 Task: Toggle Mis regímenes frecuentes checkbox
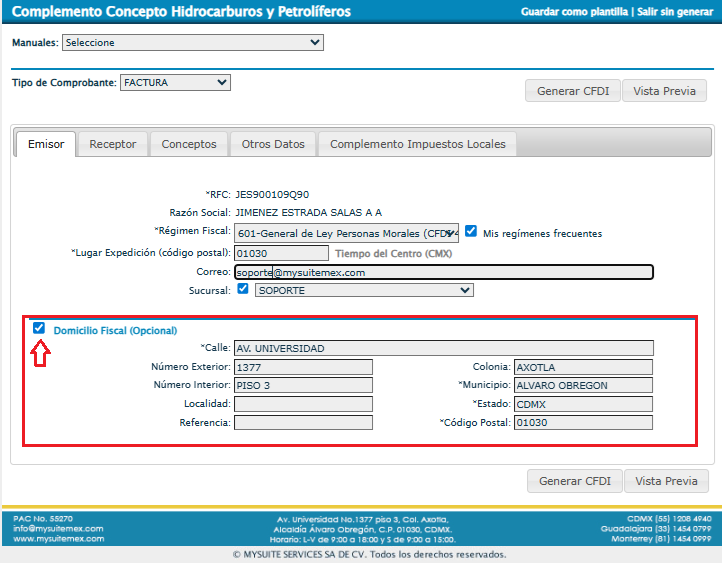coord(471,231)
